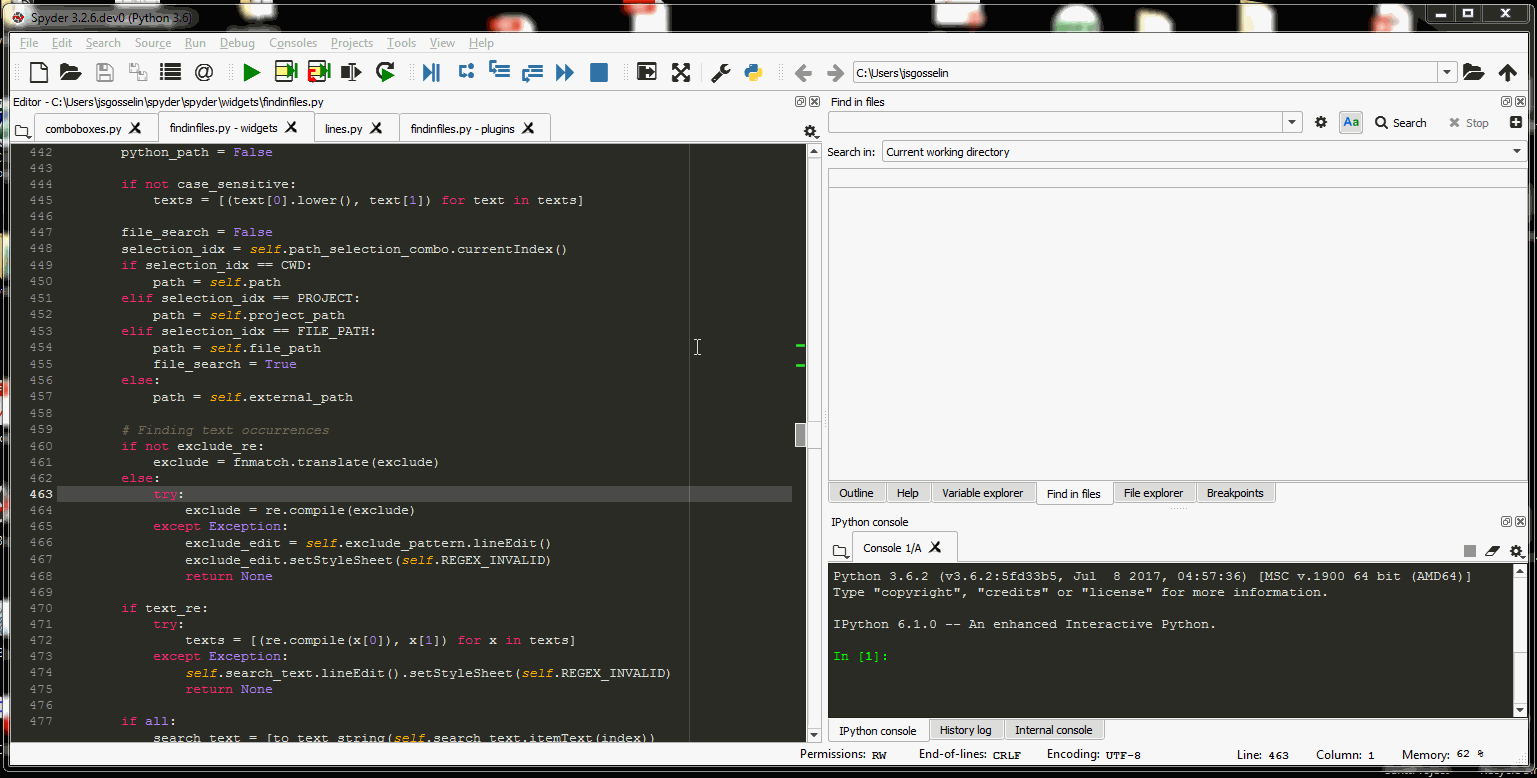The width and height of the screenshot is (1537, 778).
Task: Toggle regular expression search in Find in files
Action: 1321,122
